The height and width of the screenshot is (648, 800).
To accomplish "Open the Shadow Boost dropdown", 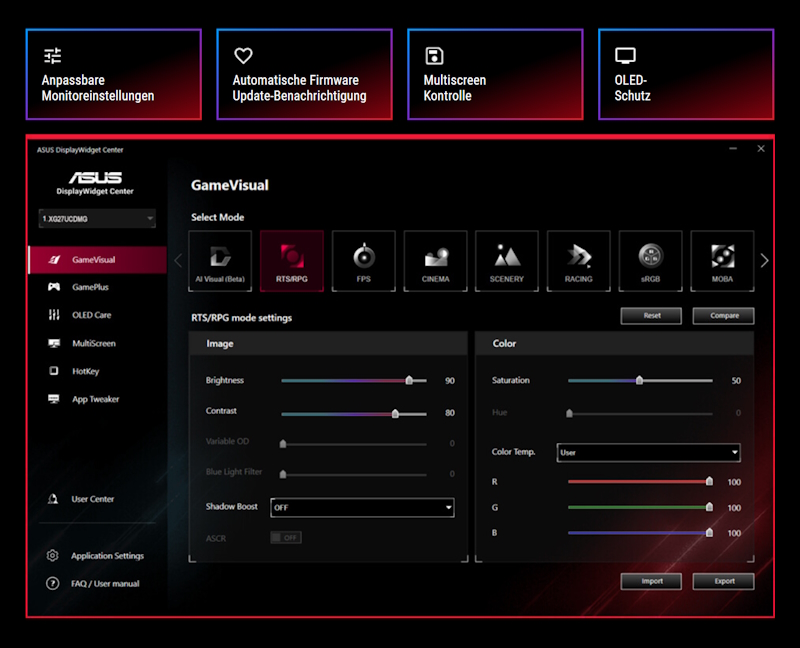I will coord(362,507).
